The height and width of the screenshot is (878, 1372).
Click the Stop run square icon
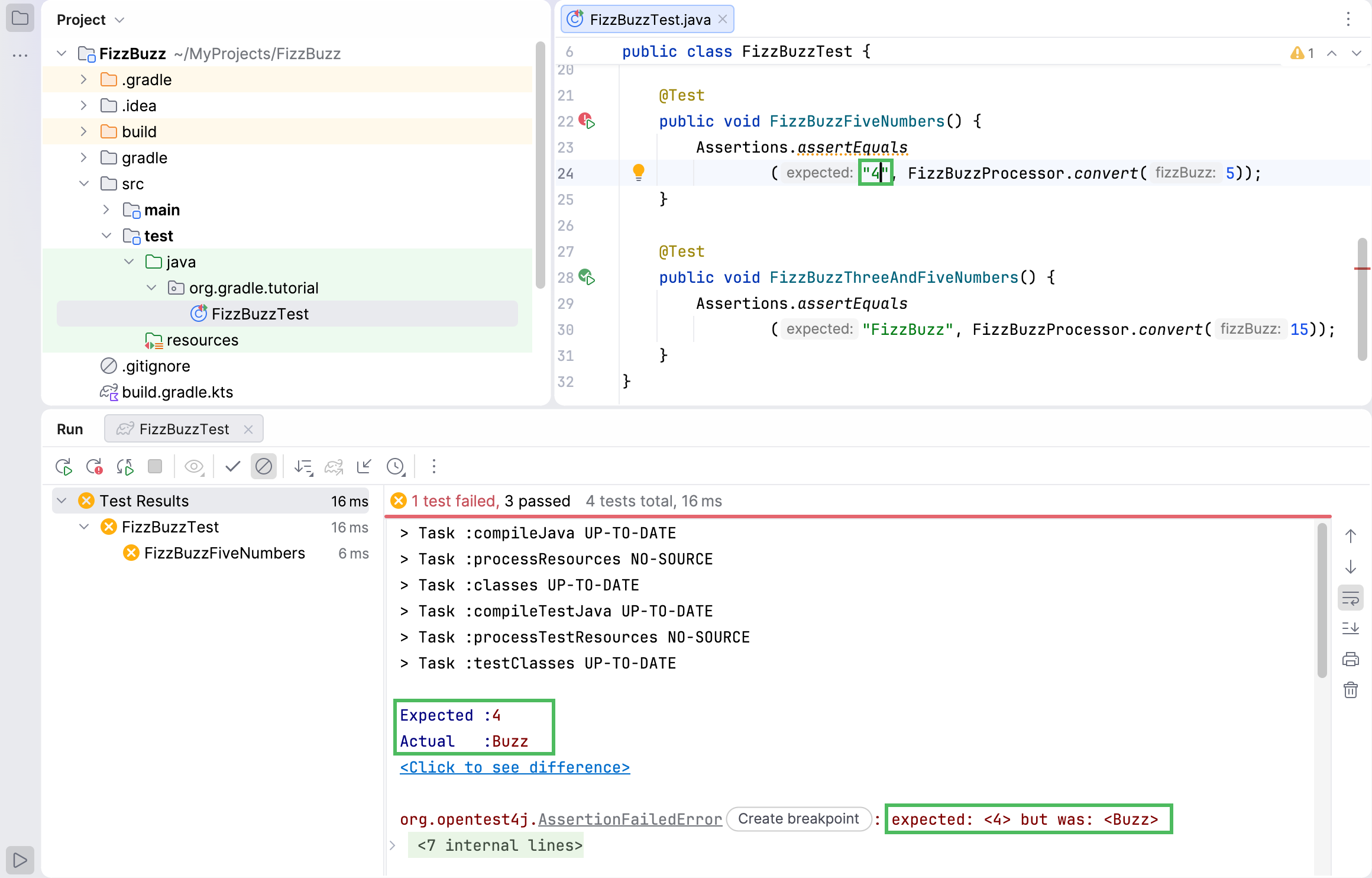(155, 467)
